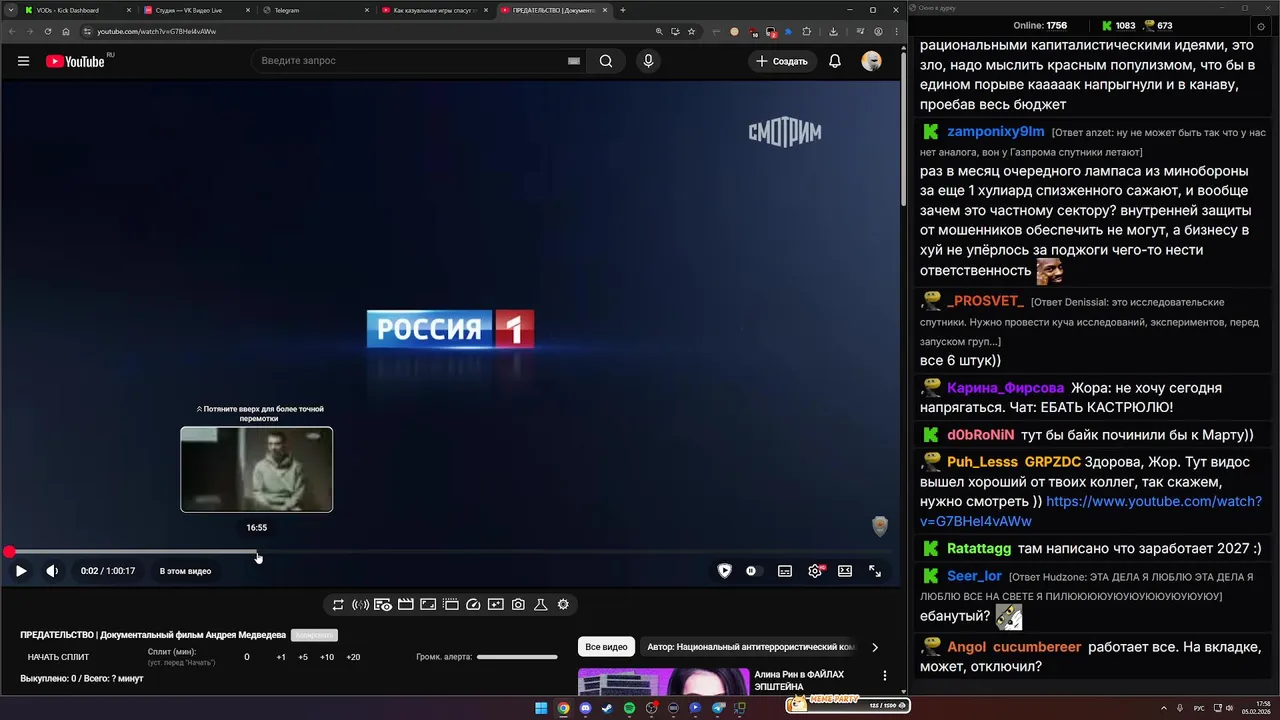Open YouTube notifications bell
The width and height of the screenshot is (1280, 720).
point(835,61)
